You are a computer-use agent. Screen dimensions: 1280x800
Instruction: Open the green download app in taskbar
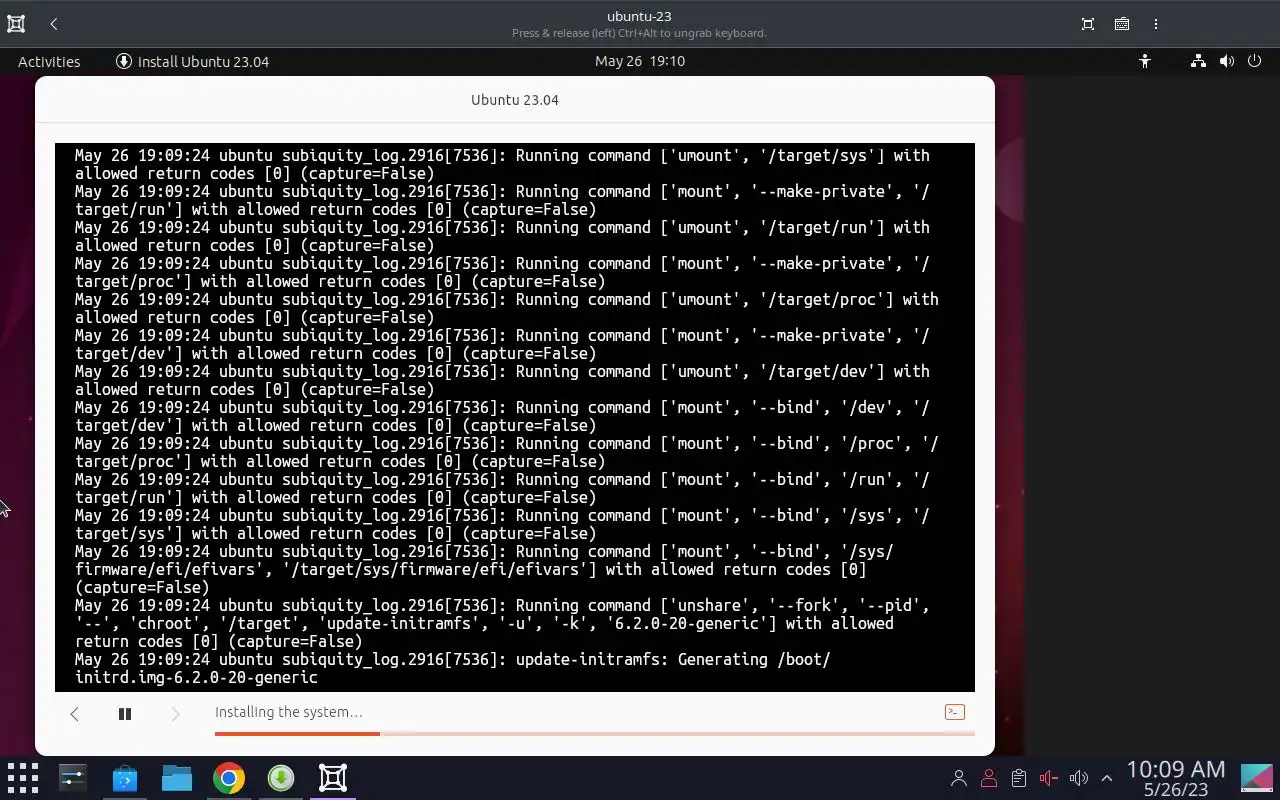281,778
